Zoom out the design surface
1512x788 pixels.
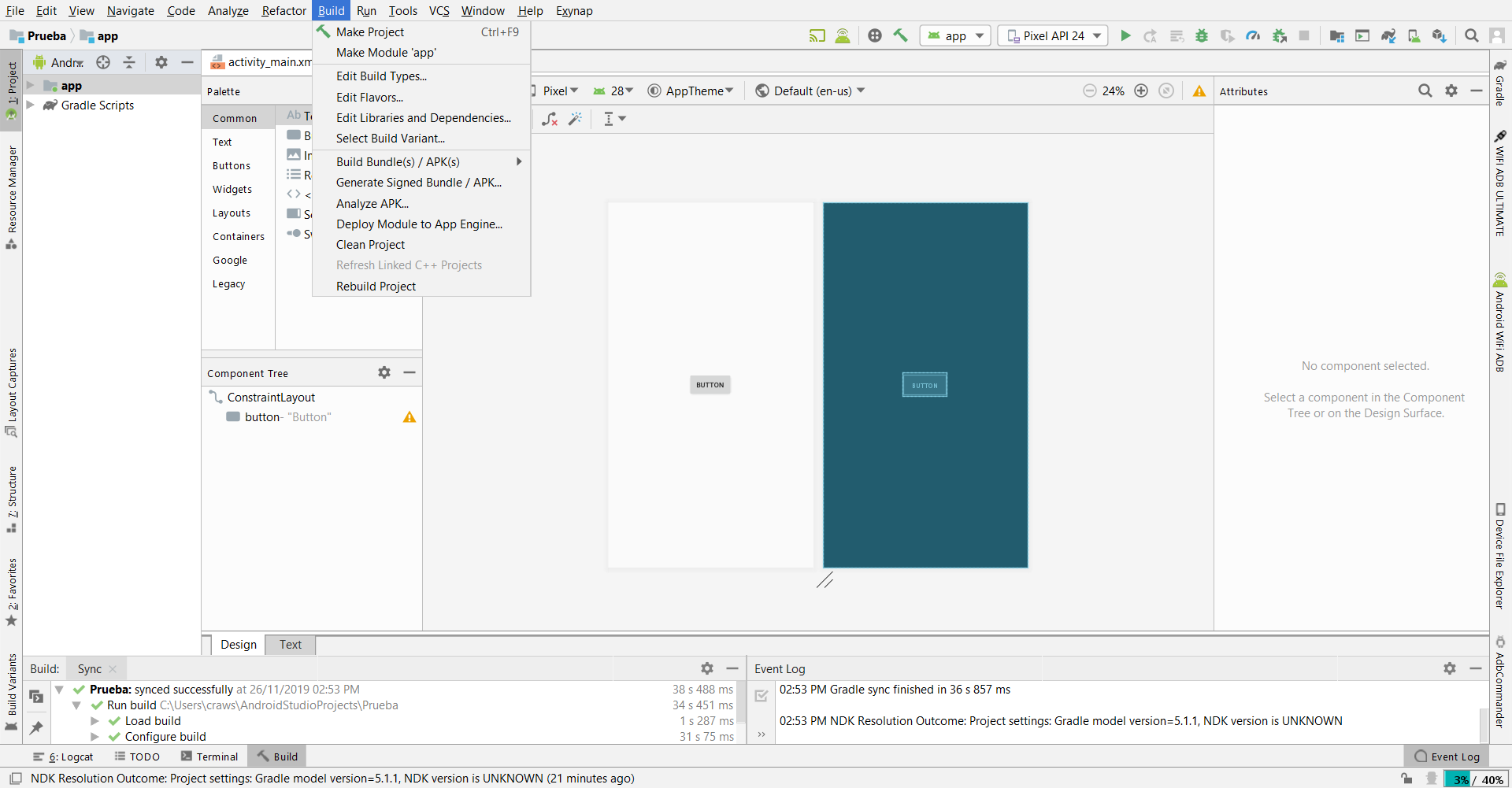tap(1090, 91)
